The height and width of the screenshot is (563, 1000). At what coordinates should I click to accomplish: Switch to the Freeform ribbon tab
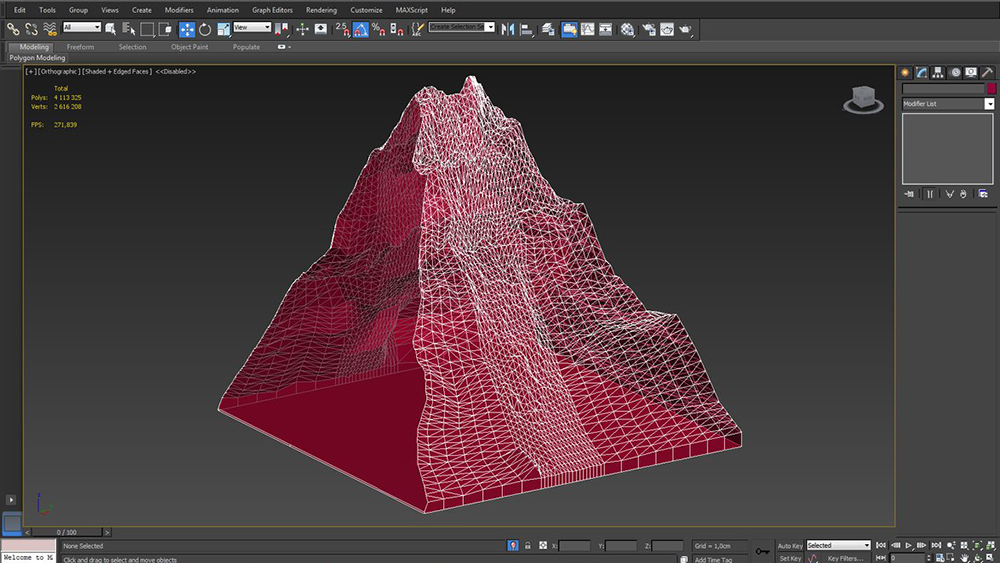[x=81, y=47]
